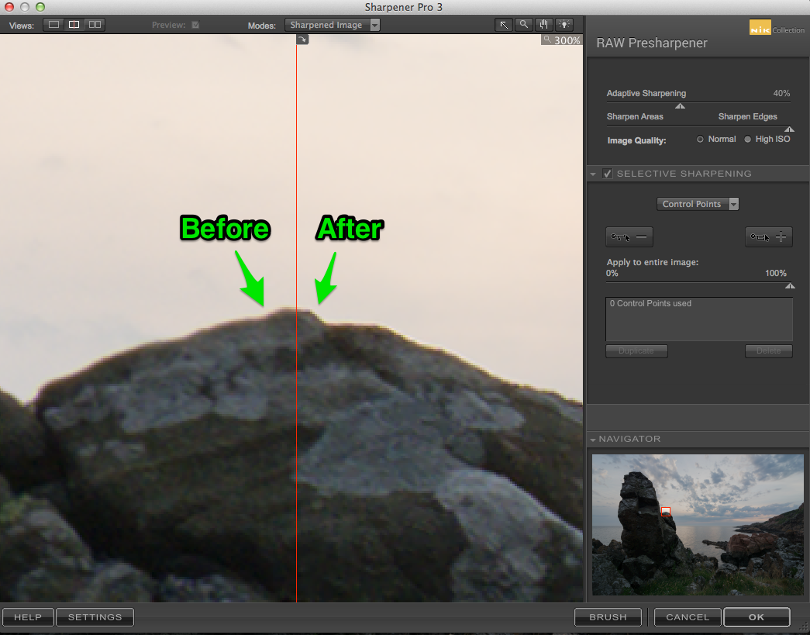
Task: Click the 40% Adaptive Sharpening value
Action: pos(782,94)
